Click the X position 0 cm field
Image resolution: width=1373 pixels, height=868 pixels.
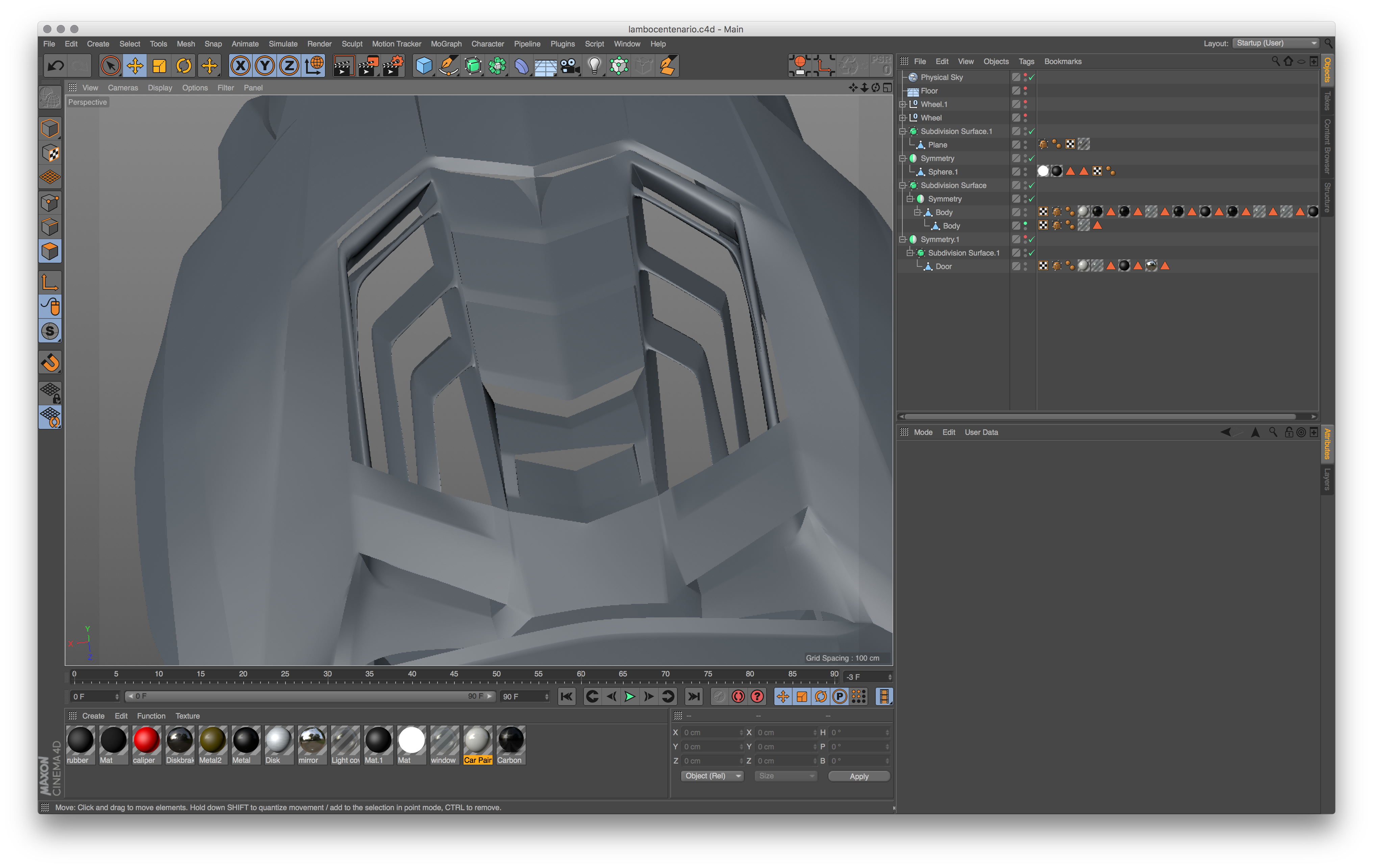(x=712, y=732)
